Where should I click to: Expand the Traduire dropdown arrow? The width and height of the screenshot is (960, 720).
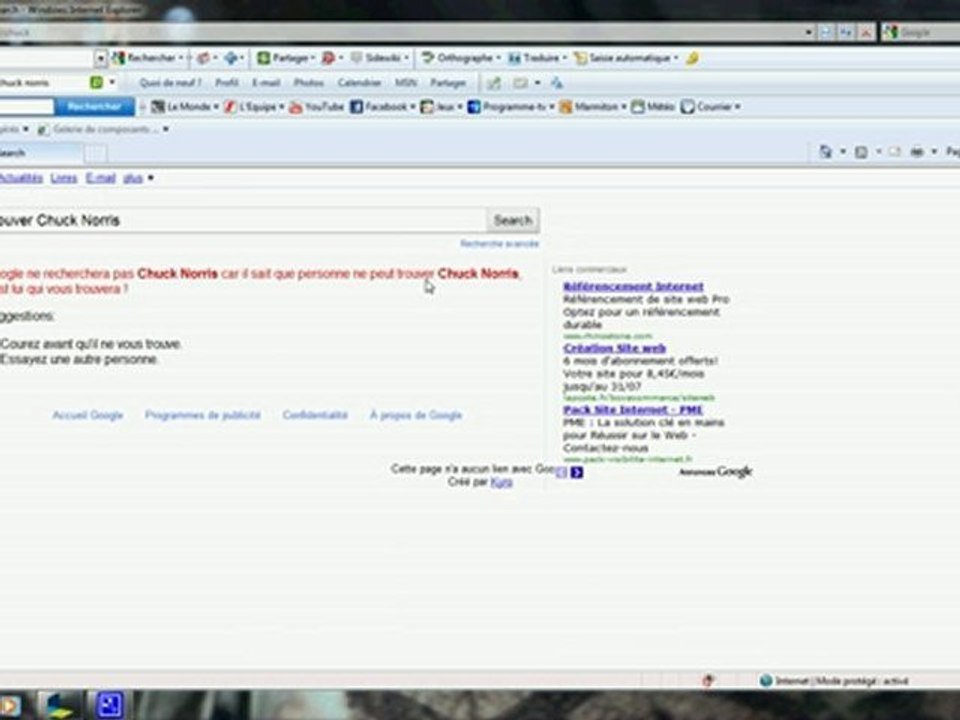click(x=564, y=58)
